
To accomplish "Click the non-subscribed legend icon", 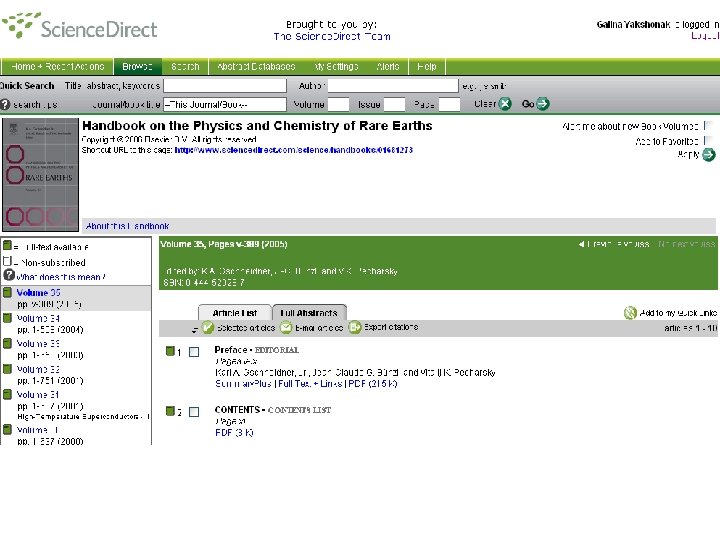I will coord(7,261).
